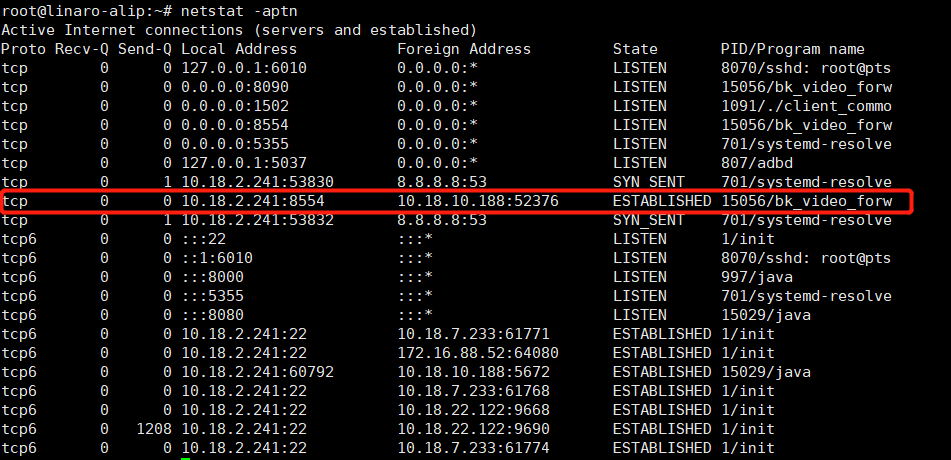Click the 'Recv-Q' column header

tap(81, 49)
